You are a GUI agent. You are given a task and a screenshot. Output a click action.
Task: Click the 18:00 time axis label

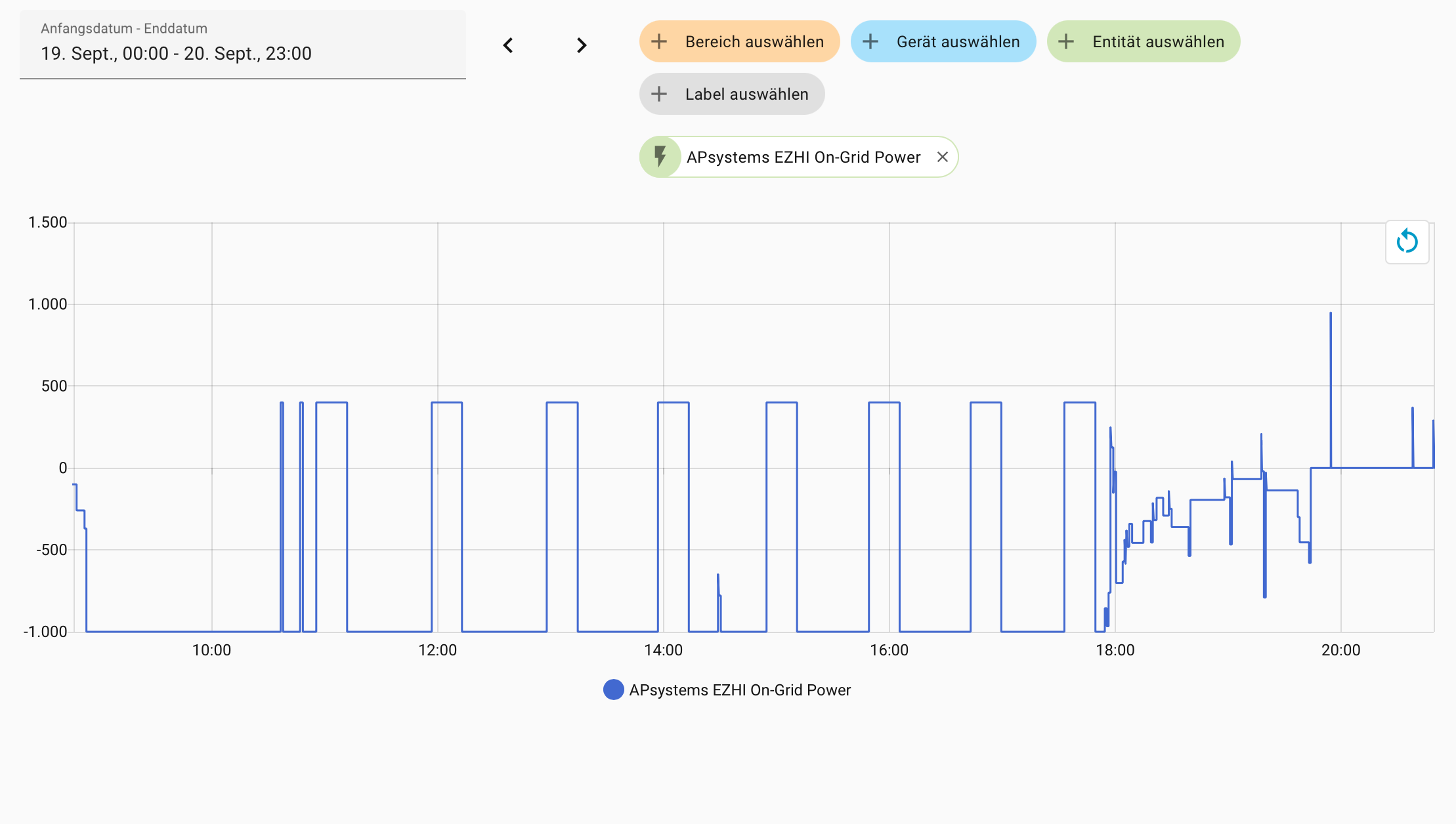click(1115, 650)
